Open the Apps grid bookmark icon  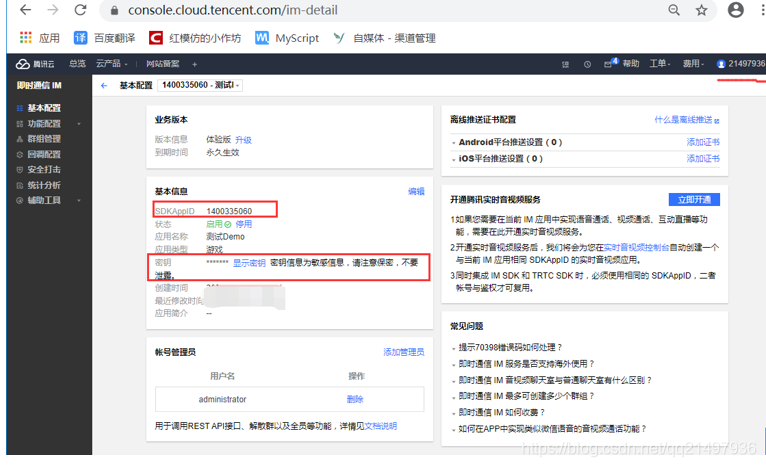(x=25, y=38)
